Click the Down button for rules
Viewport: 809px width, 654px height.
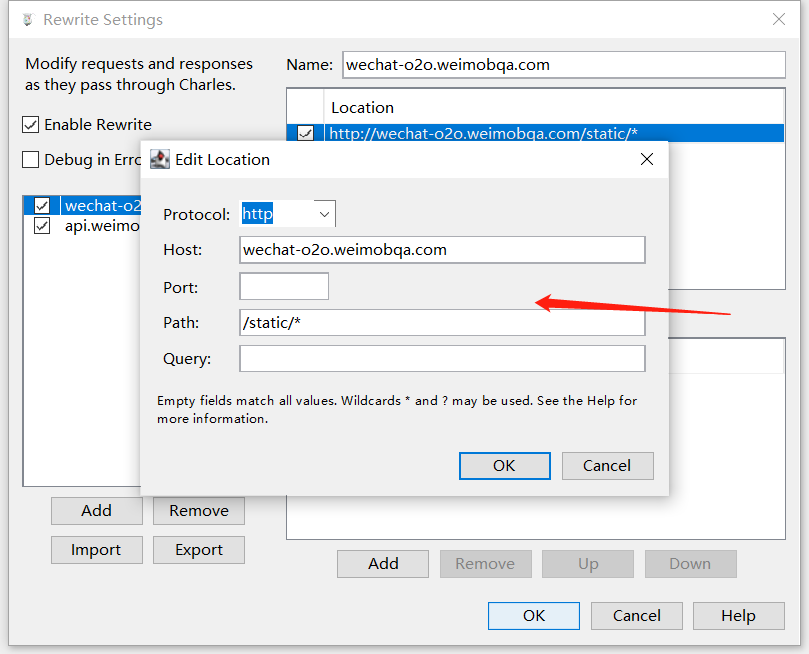click(x=690, y=564)
